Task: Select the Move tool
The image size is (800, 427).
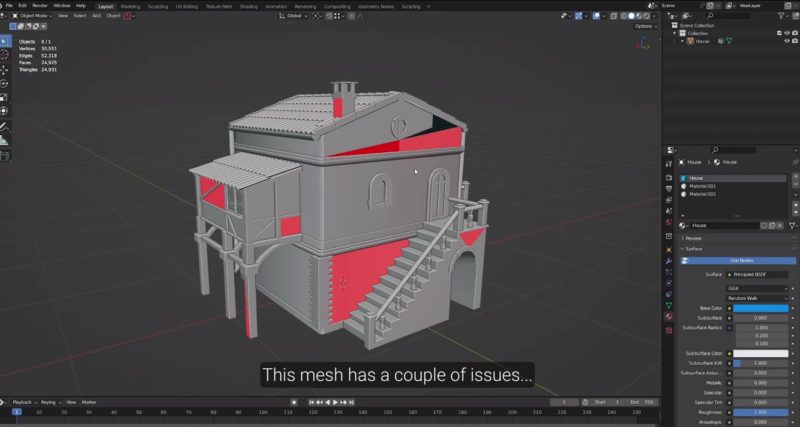Action: click(4, 70)
